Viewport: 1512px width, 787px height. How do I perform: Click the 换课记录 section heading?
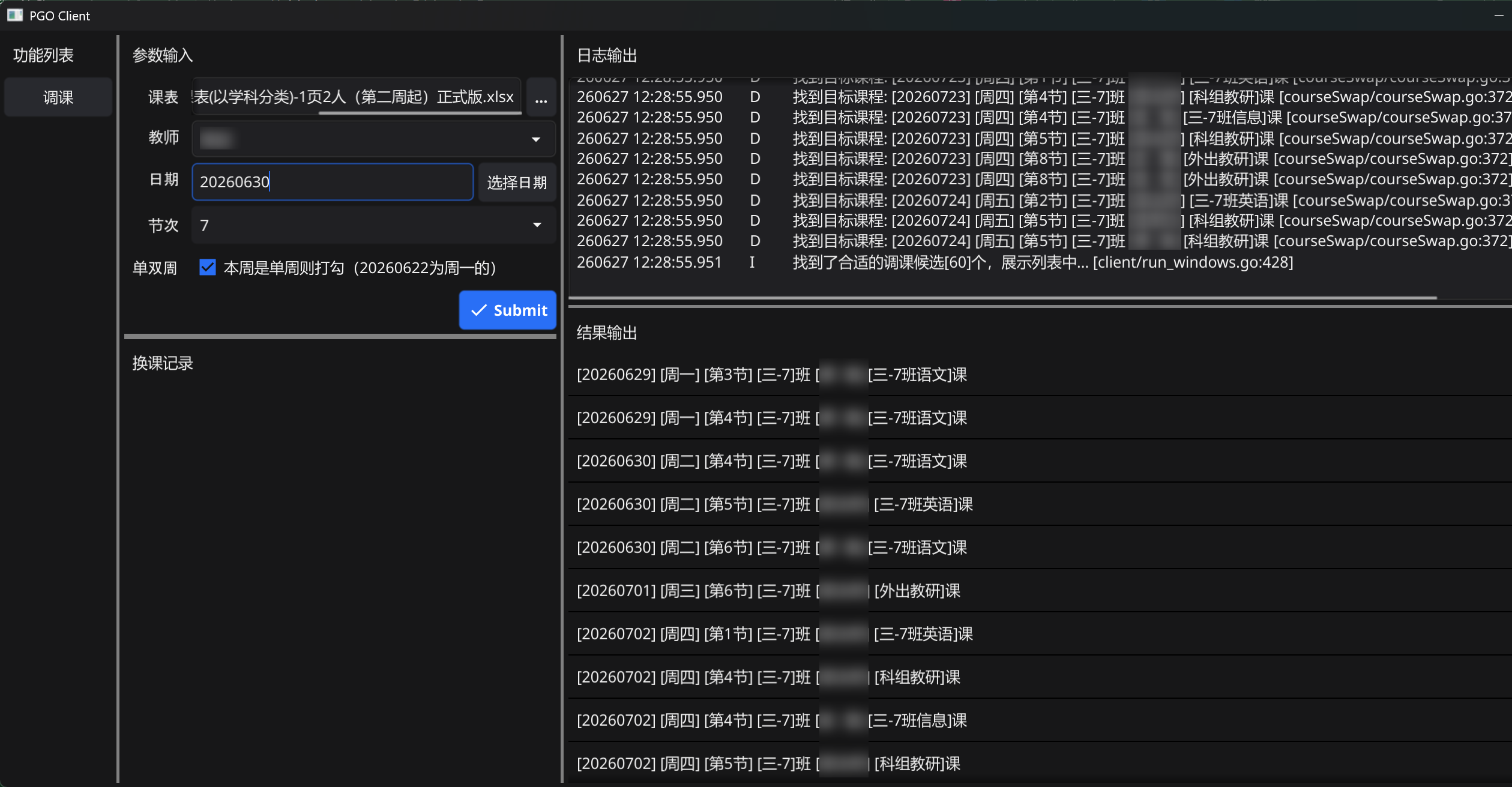[x=163, y=363]
